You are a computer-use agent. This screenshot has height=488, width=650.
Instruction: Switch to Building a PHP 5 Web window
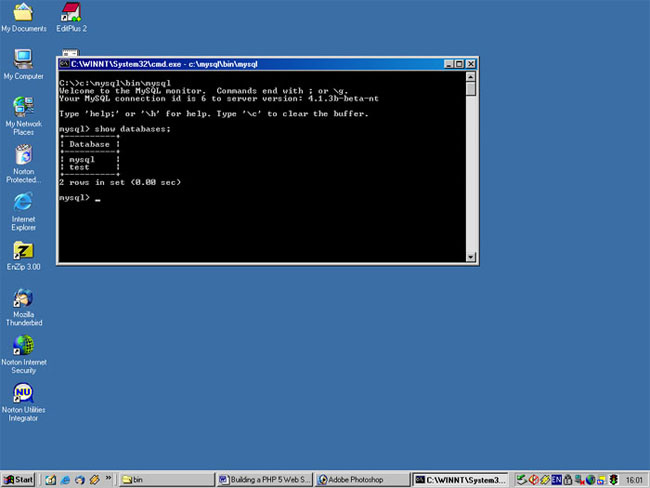[x=263, y=479]
